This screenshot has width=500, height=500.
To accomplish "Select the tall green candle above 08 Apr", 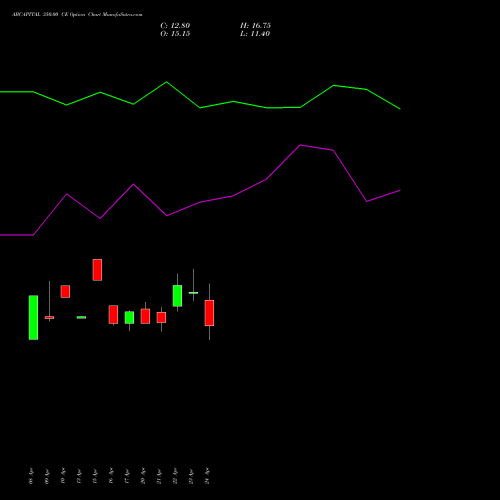I will point(33,317).
